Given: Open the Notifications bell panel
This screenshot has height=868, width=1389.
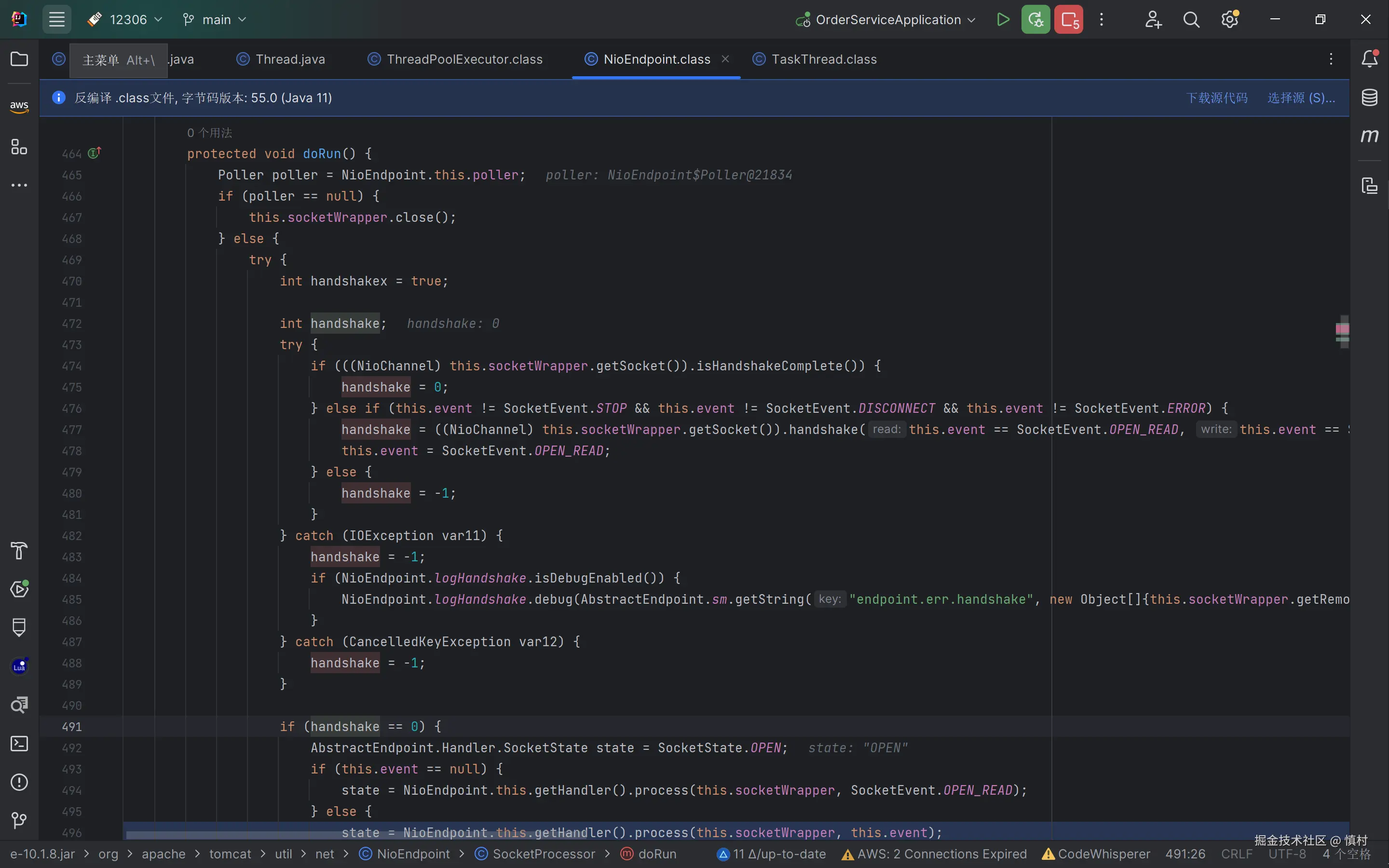Looking at the screenshot, I should [x=1370, y=58].
